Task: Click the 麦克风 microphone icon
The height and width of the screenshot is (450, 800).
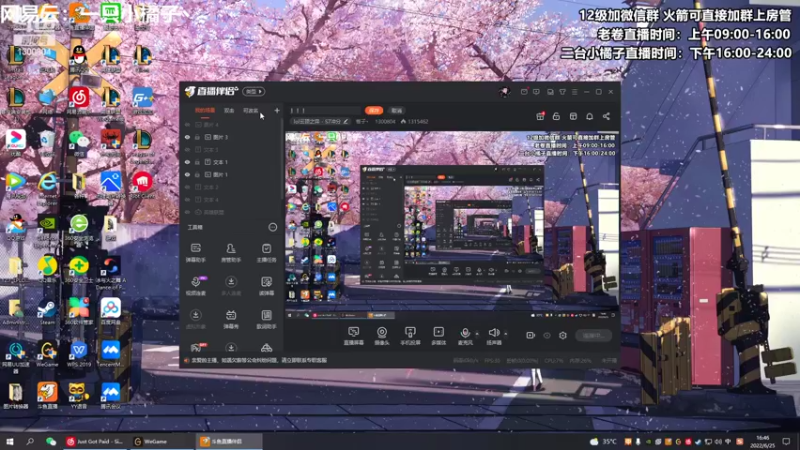Action: [x=465, y=333]
